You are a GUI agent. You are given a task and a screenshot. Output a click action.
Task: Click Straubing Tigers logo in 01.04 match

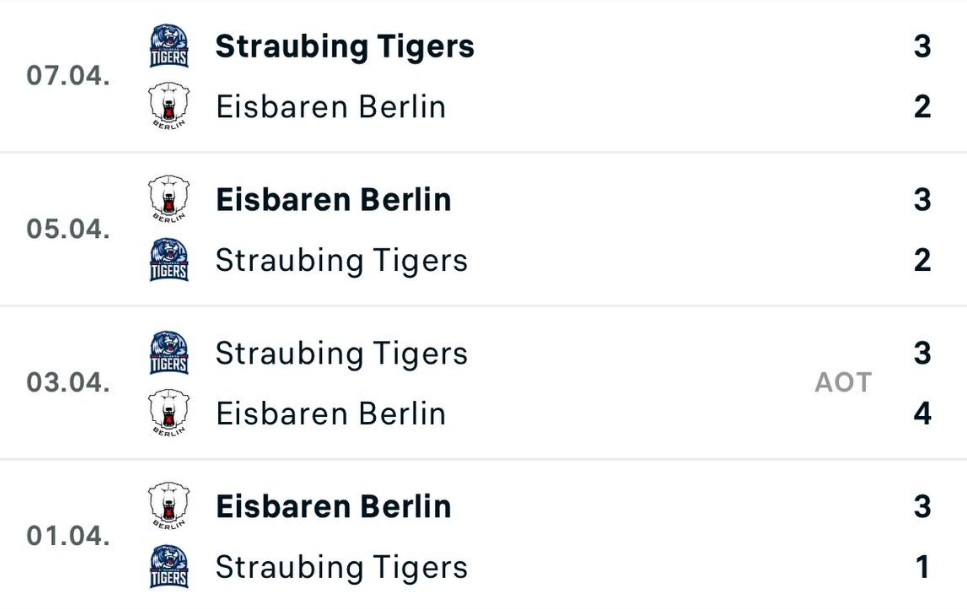[169, 566]
